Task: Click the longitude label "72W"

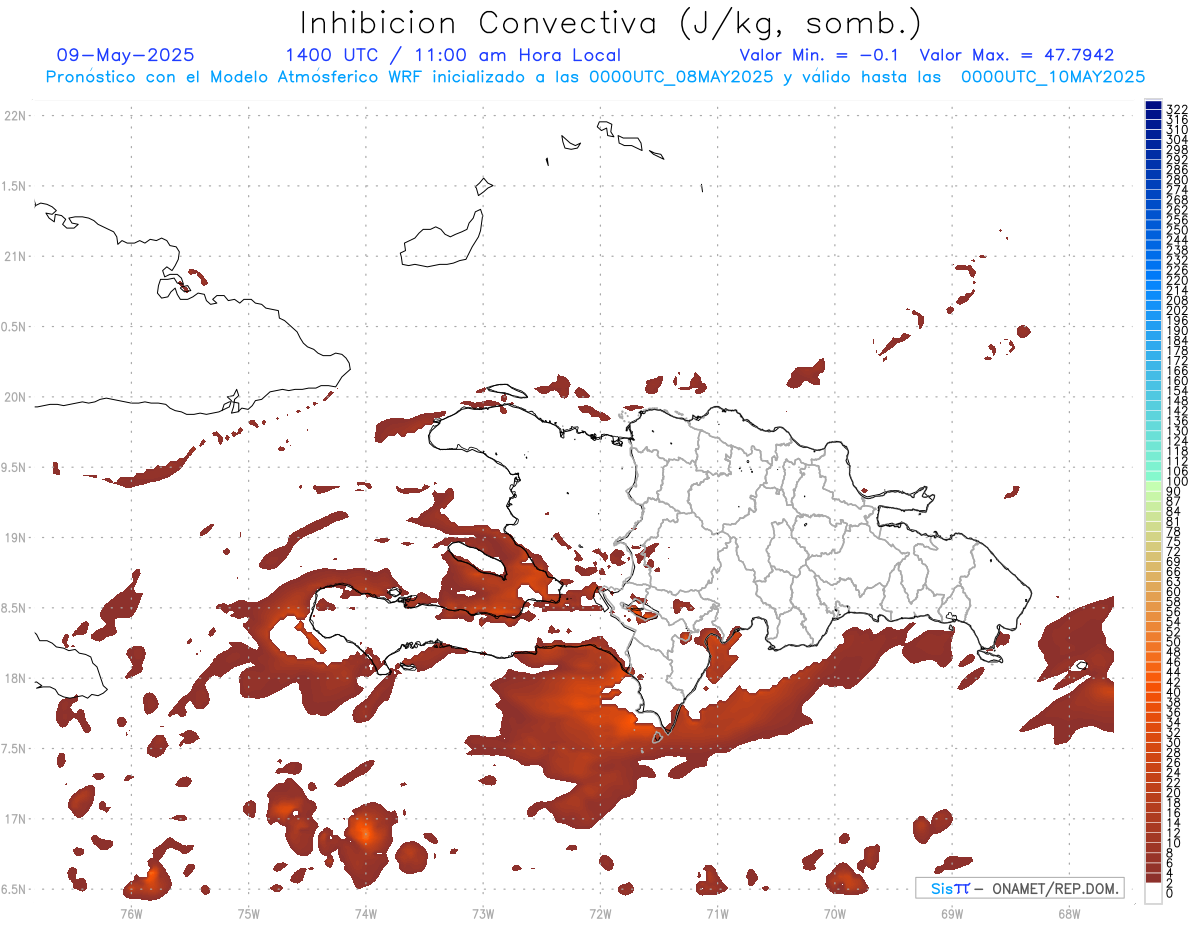Action: [600, 913]
